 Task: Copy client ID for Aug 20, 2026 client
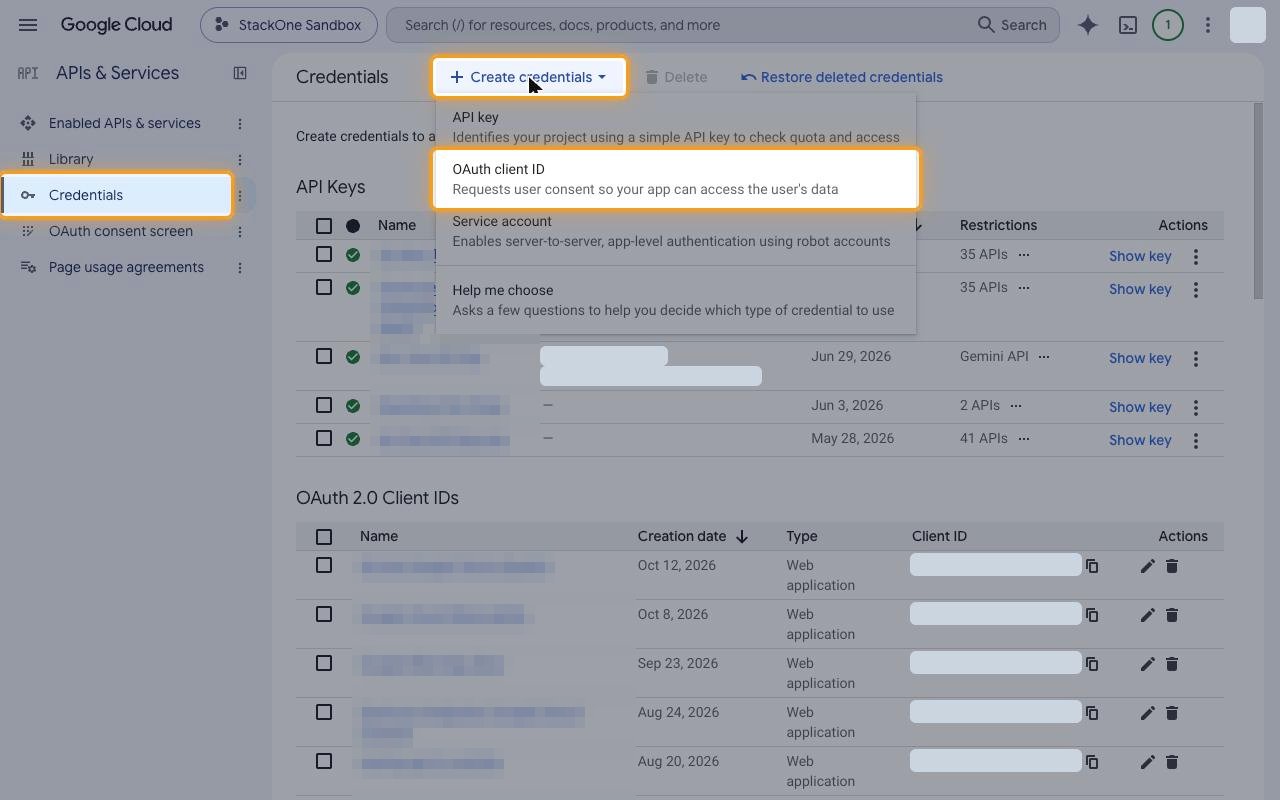pyautogui.click(x=1092, y=762)
